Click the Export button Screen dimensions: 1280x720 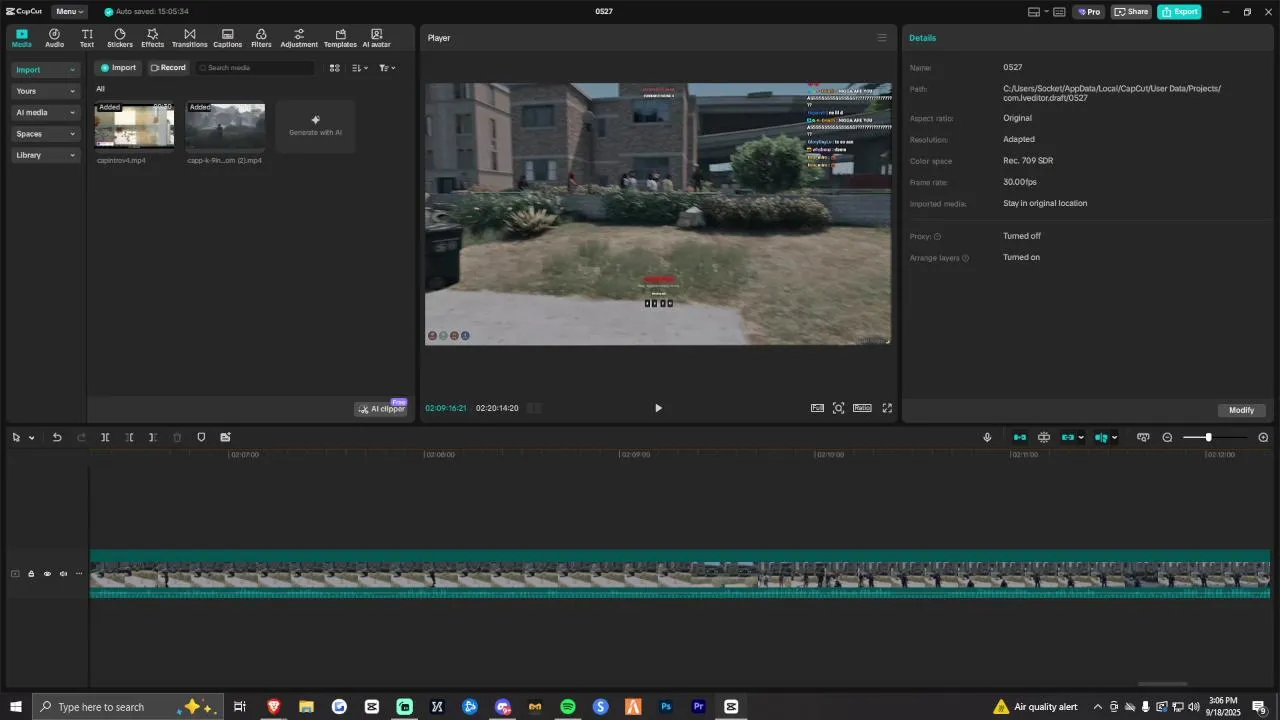[x=1180, y=12]
